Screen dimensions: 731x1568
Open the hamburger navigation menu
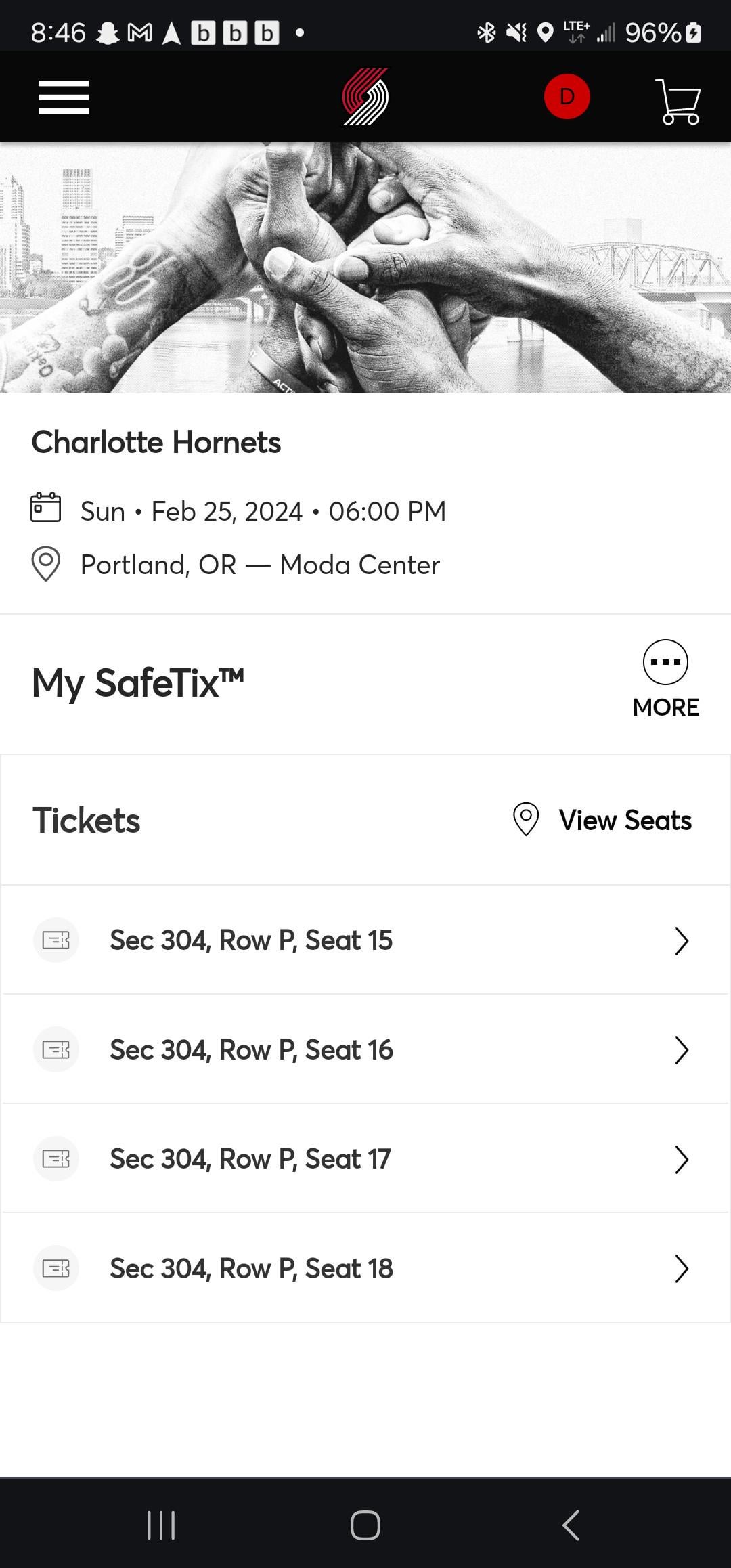point(64,97)
